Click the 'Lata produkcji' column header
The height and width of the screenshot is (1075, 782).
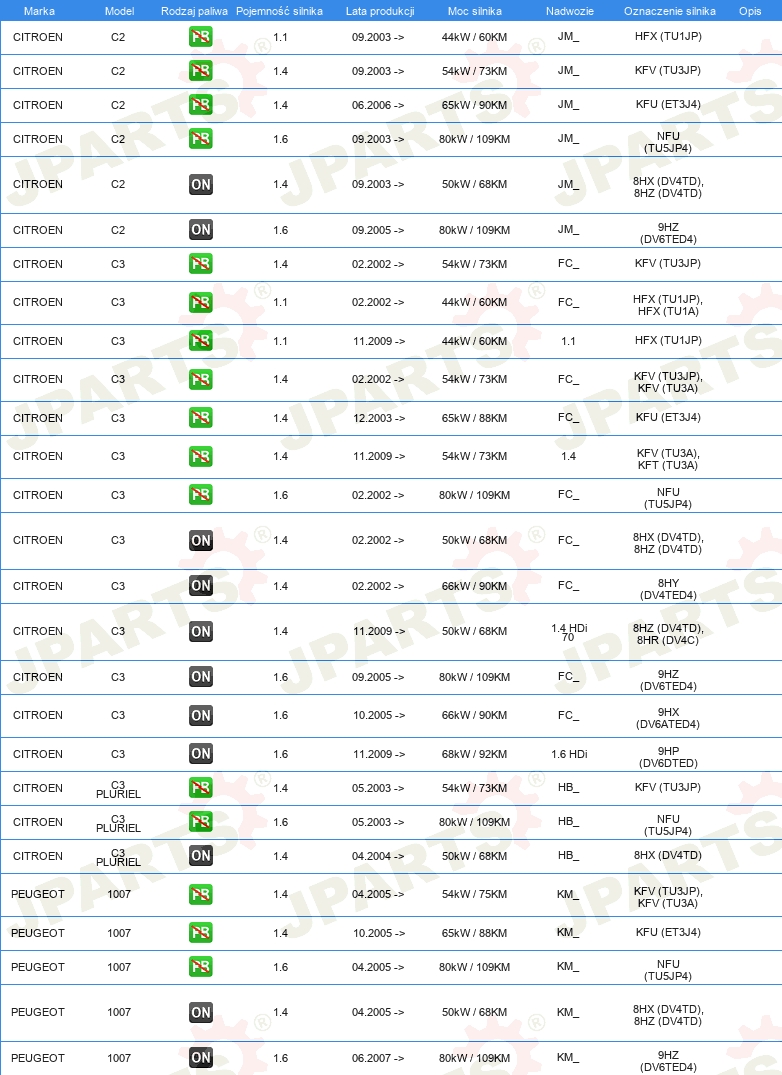[380, 11]
